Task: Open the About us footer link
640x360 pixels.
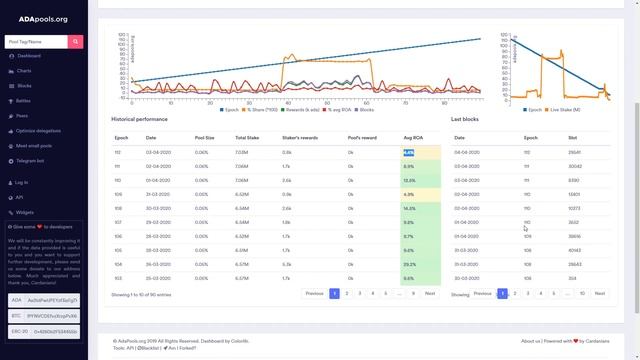Action: point(530,341)
